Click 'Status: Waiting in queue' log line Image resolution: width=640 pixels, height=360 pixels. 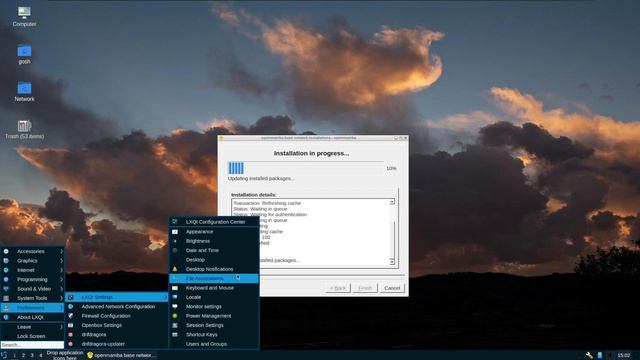tap(260, 209)
